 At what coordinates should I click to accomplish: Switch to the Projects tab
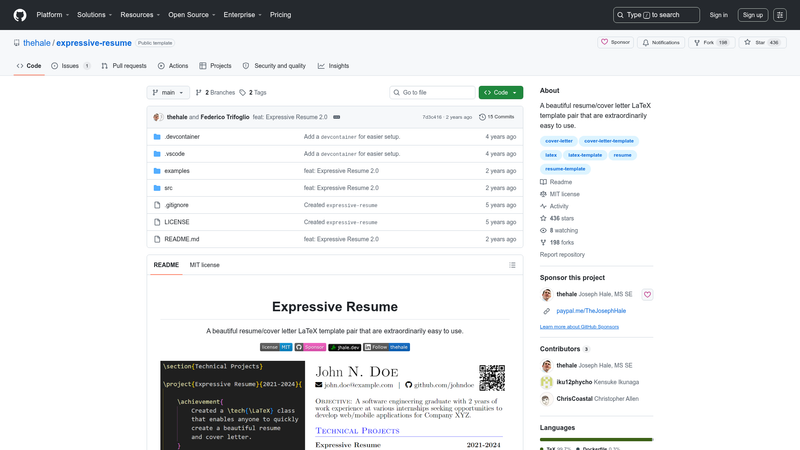(x=215, y=66)
